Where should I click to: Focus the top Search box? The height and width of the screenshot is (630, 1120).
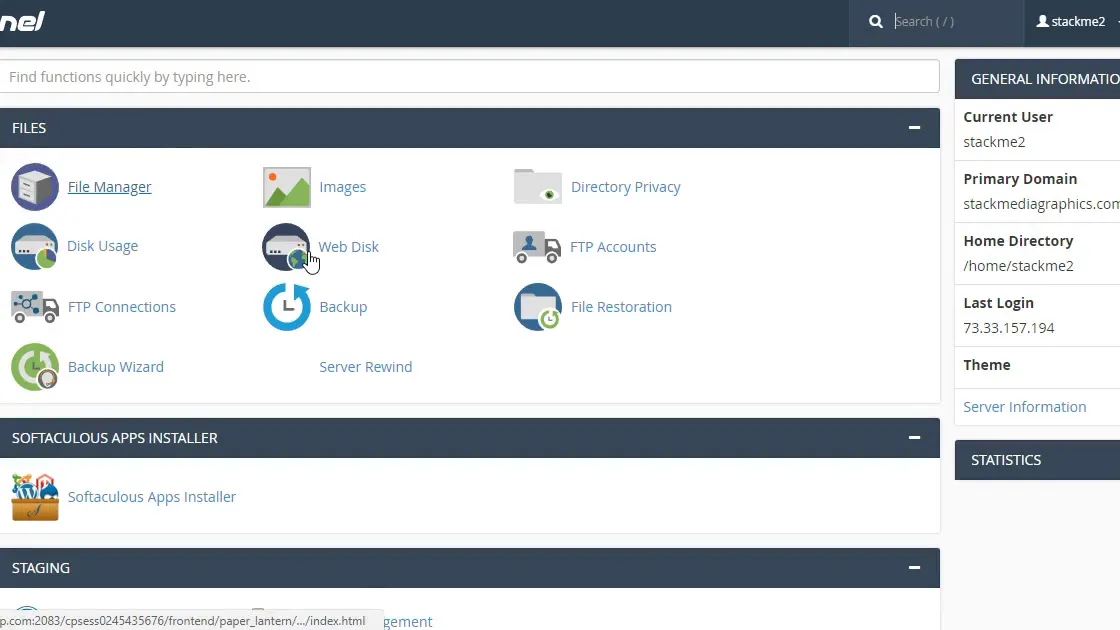(x=950, y=22)
